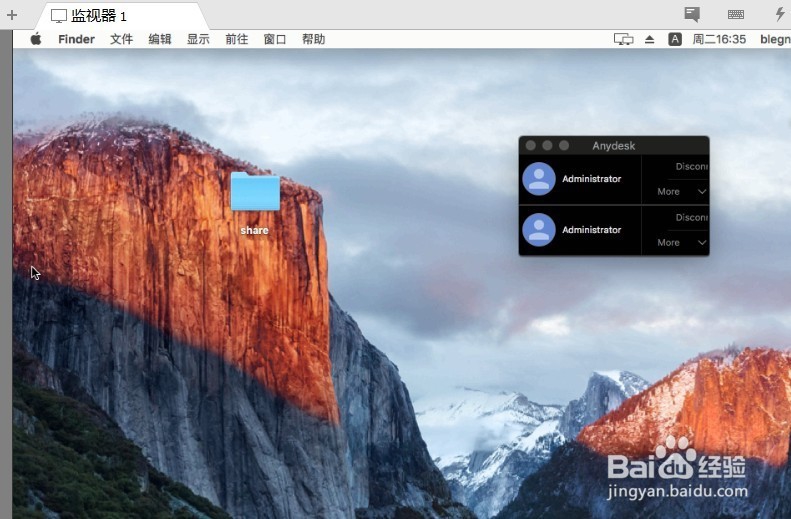Close the Anydesk window
The width and height of the screenshot is (791, 519).
531,146
